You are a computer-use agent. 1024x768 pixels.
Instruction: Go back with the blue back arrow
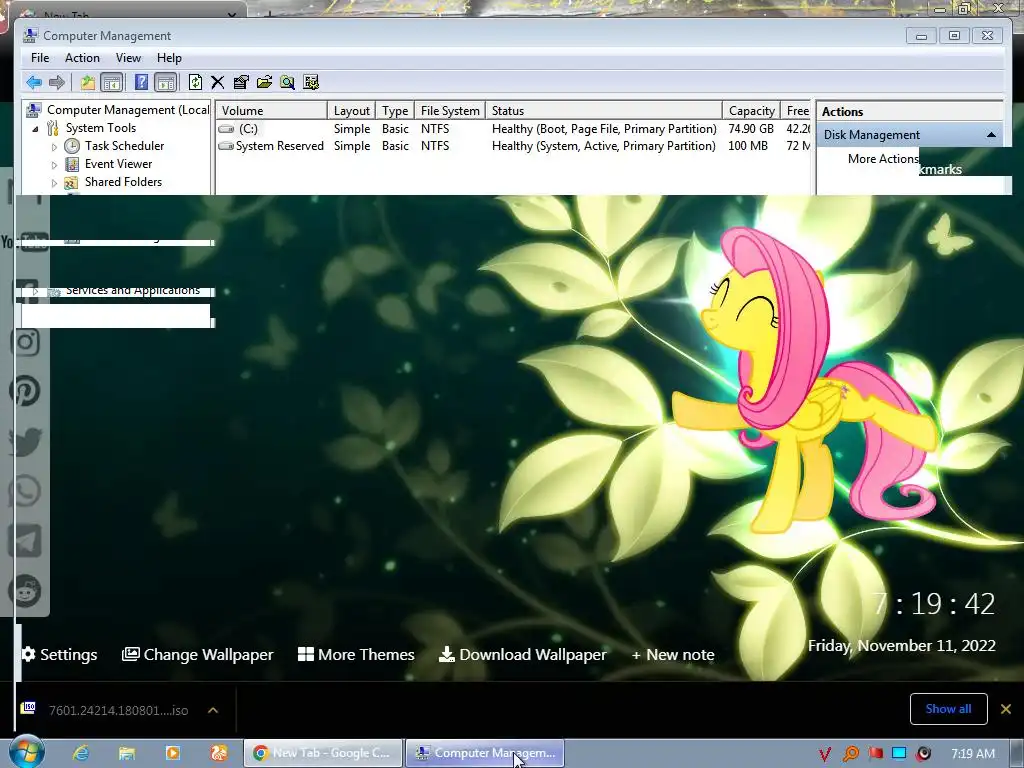(x=34, y=82)
